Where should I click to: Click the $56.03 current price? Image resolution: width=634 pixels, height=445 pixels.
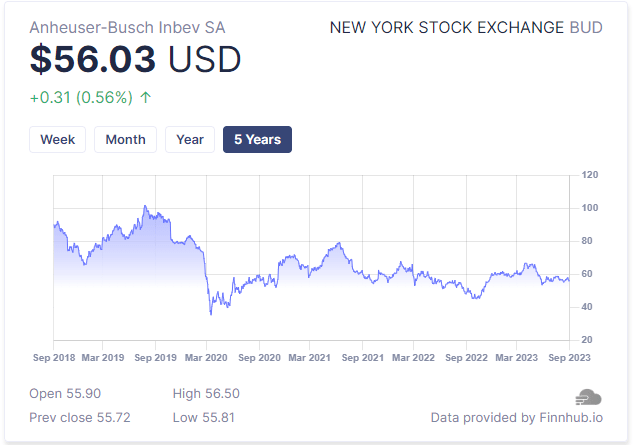[93, 61]
